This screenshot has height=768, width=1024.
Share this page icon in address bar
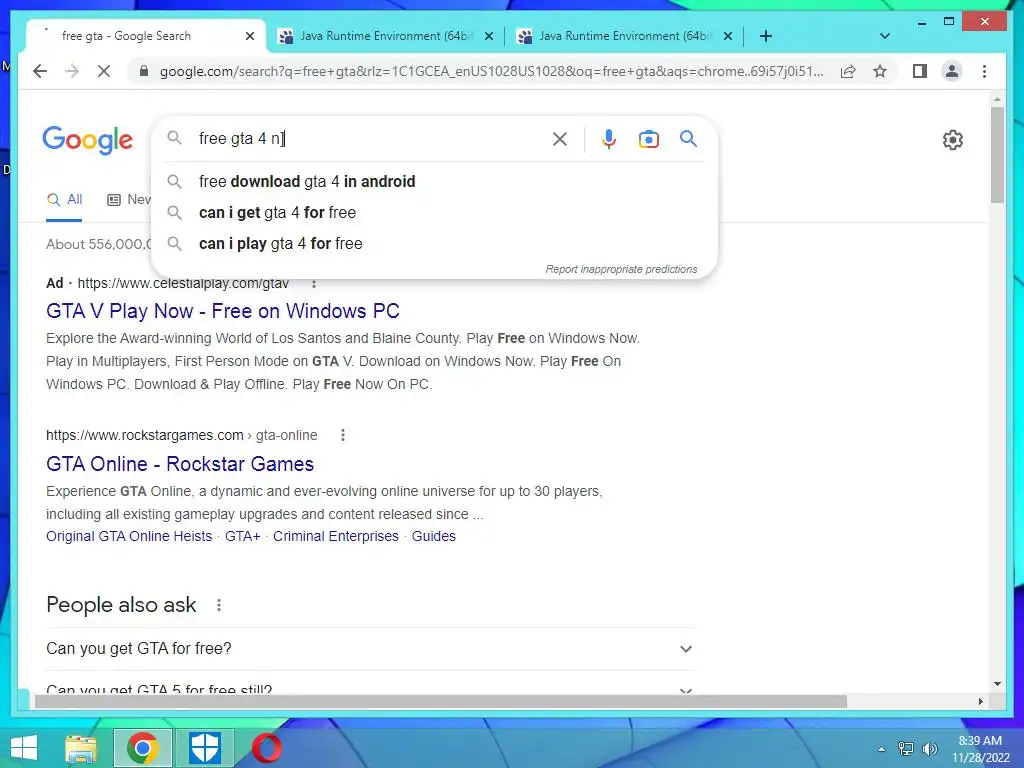(848, 71)
